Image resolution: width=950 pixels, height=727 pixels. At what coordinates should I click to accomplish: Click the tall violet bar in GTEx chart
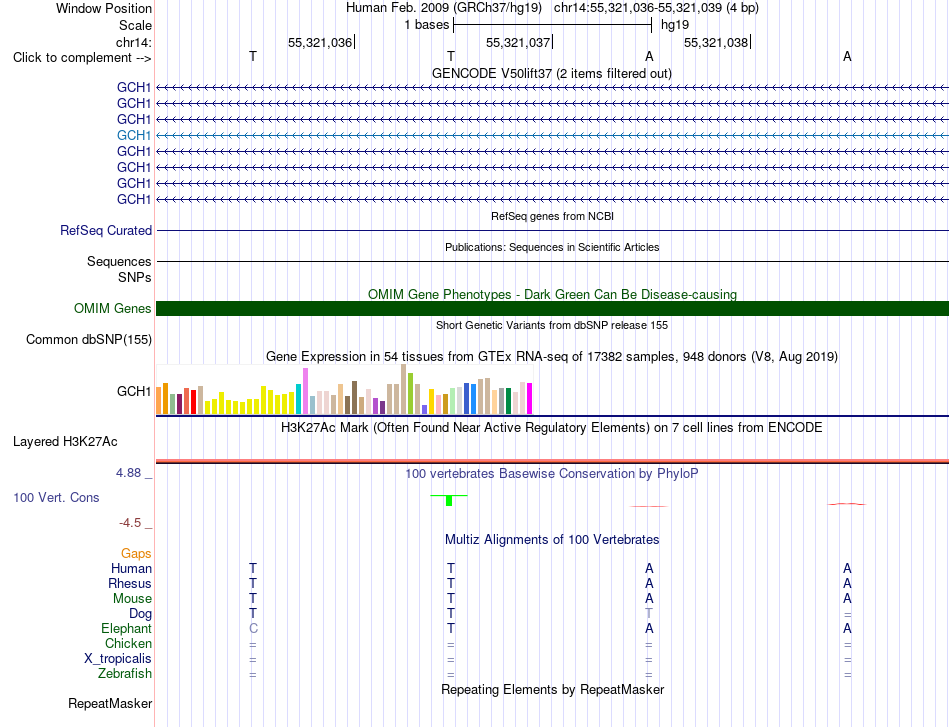coord(305,391)
